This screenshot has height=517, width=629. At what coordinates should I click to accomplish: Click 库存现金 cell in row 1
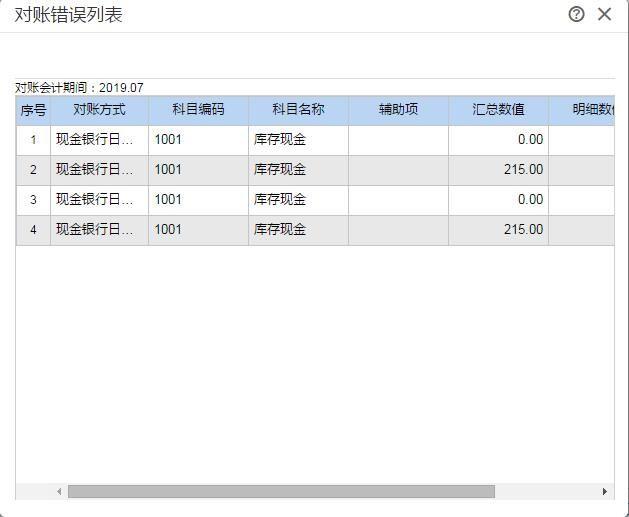pos(298,140)
